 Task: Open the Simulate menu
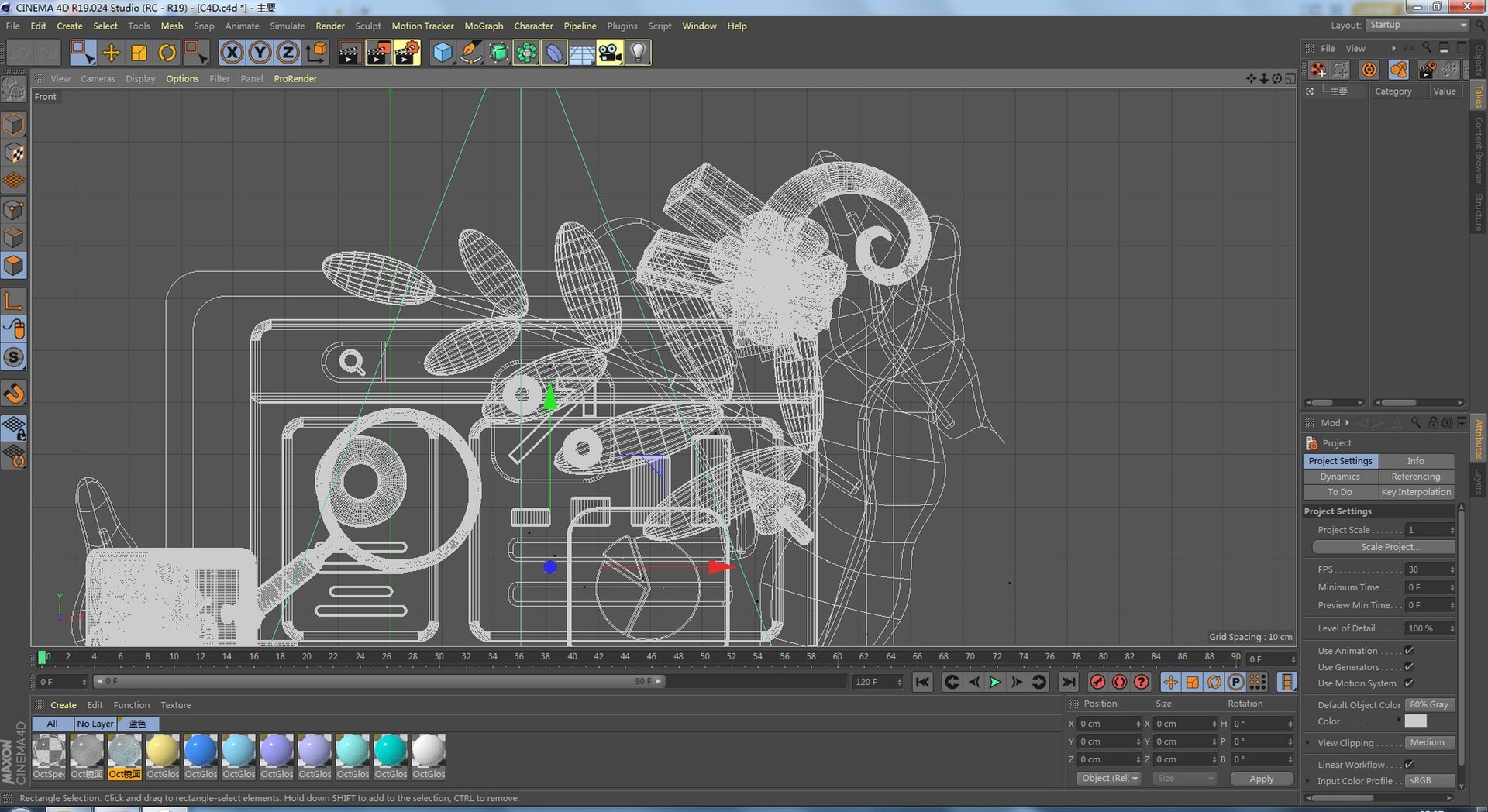tap(288, 26)
